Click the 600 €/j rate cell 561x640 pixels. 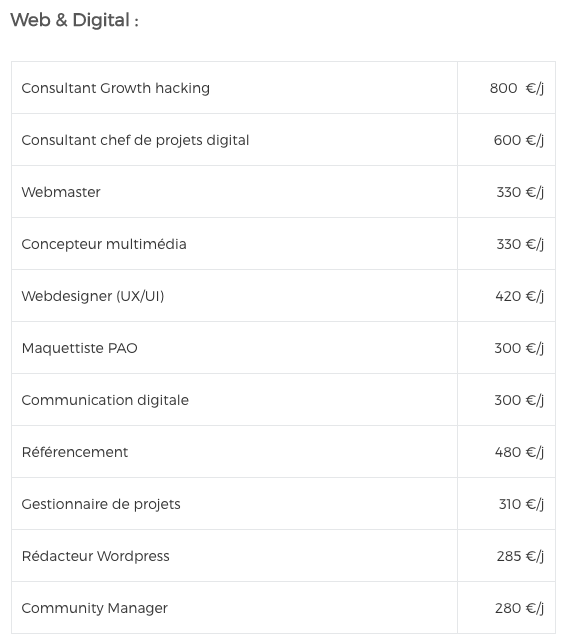click(506, 140)
